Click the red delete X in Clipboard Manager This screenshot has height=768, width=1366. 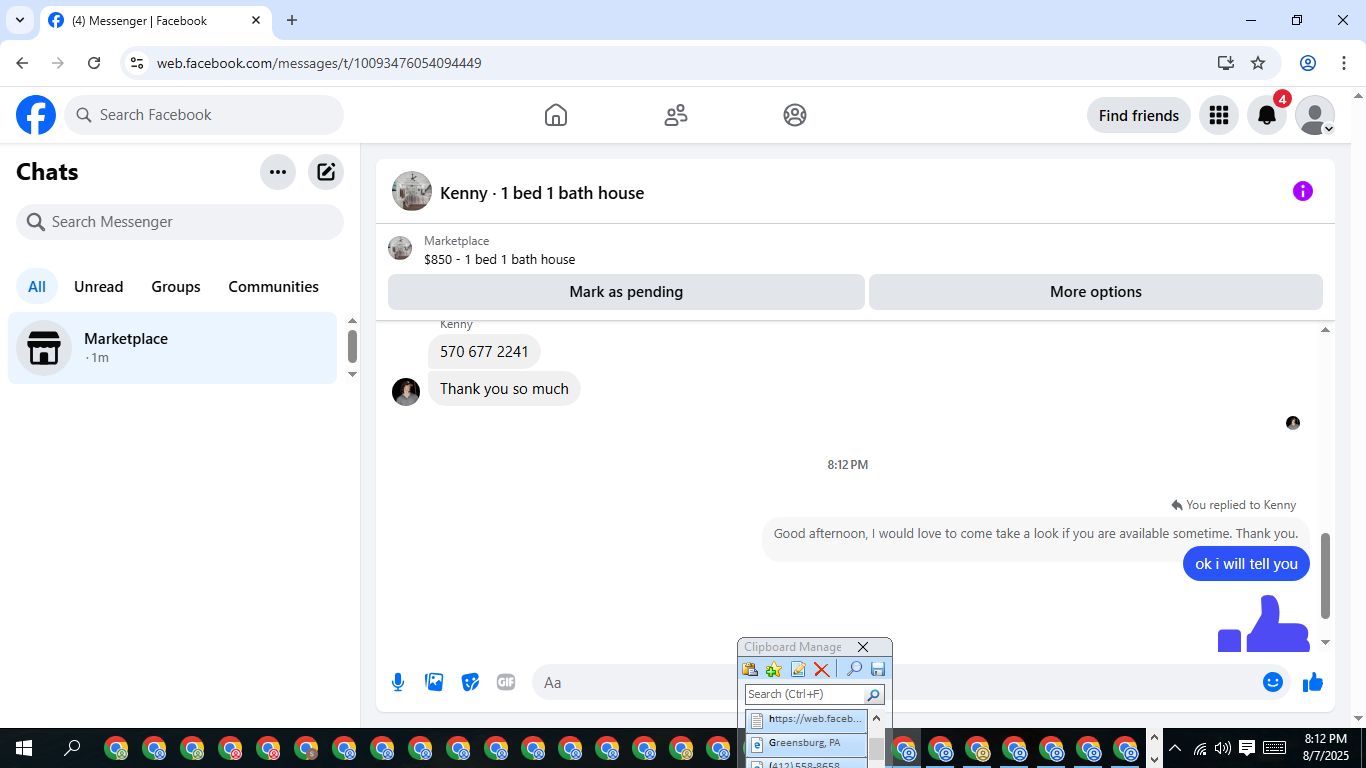821,669
